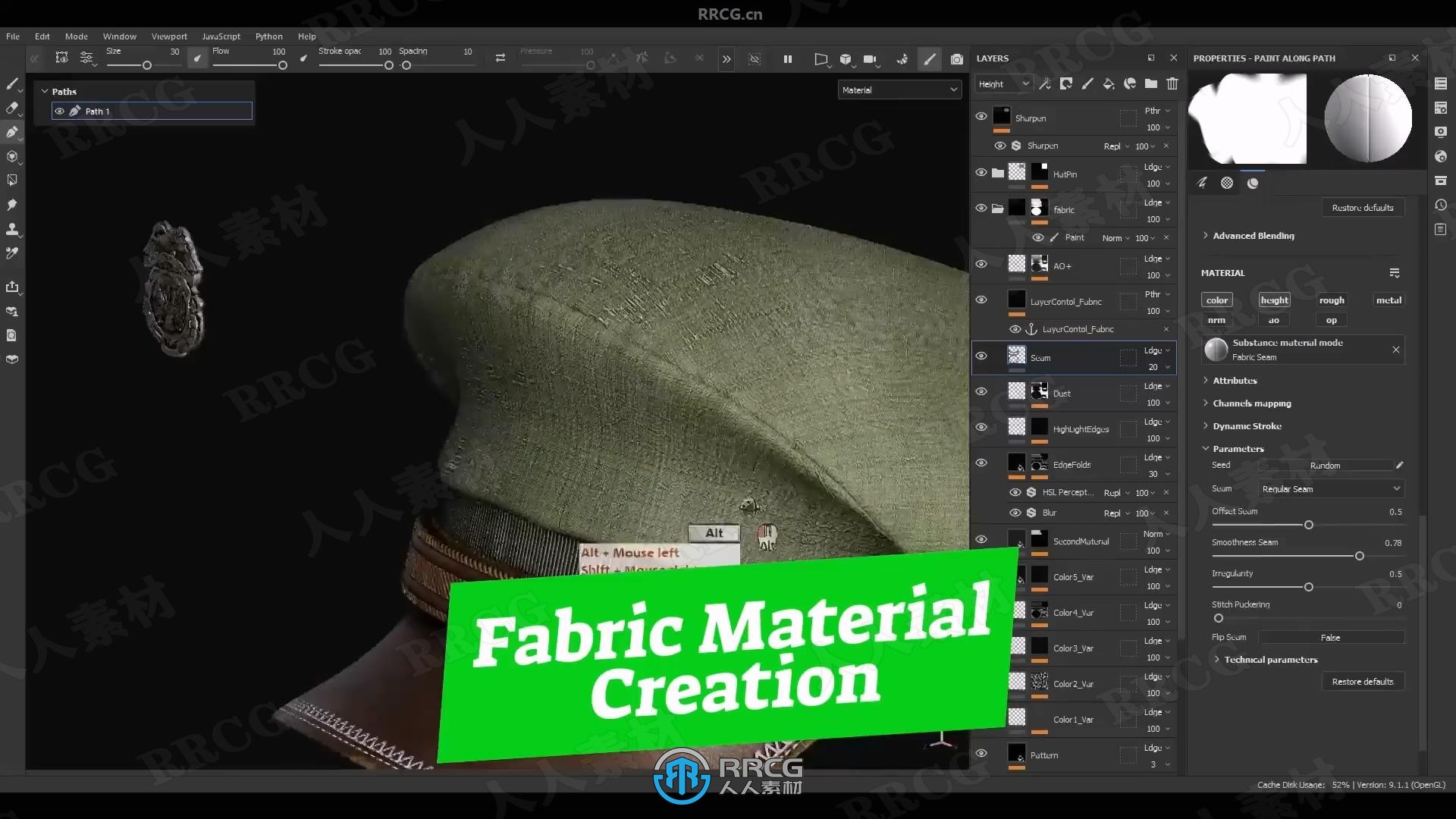This screenshot has width=1456, height=819.
Task: Hide the fabric folder layer
Action: tap(981, 209)
